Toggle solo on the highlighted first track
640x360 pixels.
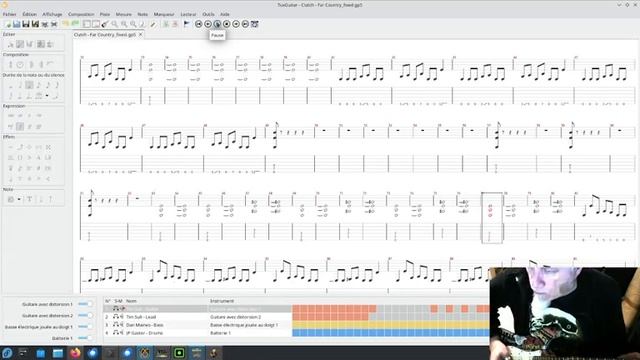coord(116,309)
